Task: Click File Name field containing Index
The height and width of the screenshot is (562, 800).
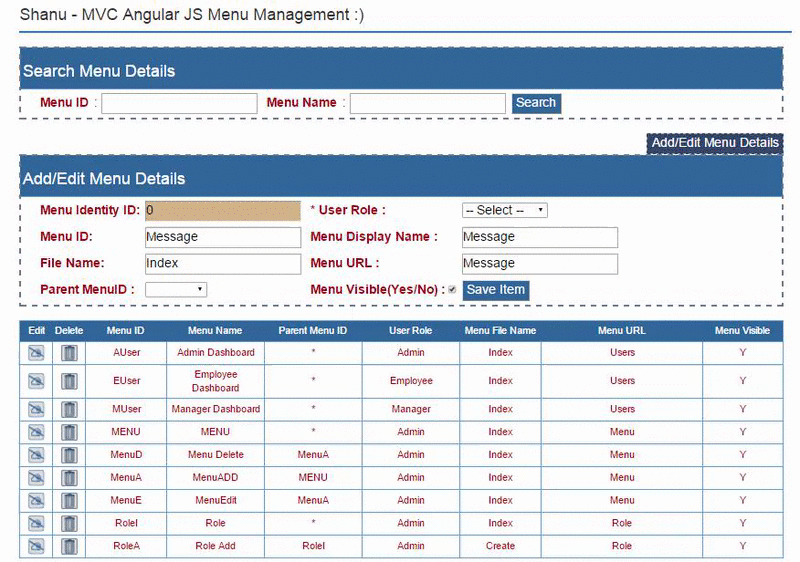Action: (223, 264)
